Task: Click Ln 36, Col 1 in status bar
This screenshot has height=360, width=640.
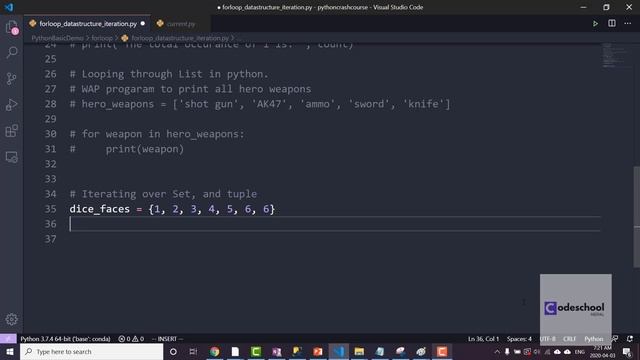Action: pos(483,339)
